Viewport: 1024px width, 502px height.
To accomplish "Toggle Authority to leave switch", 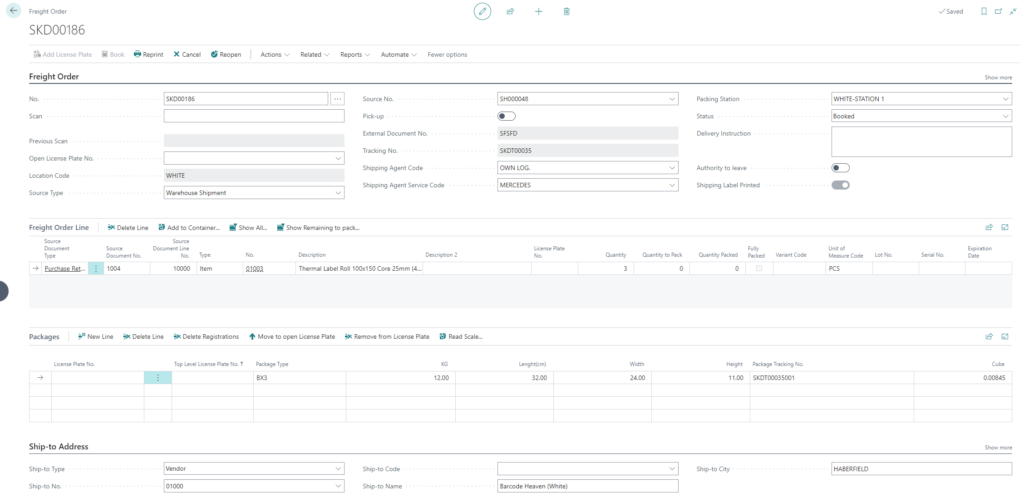I will (x=841, y=168).
